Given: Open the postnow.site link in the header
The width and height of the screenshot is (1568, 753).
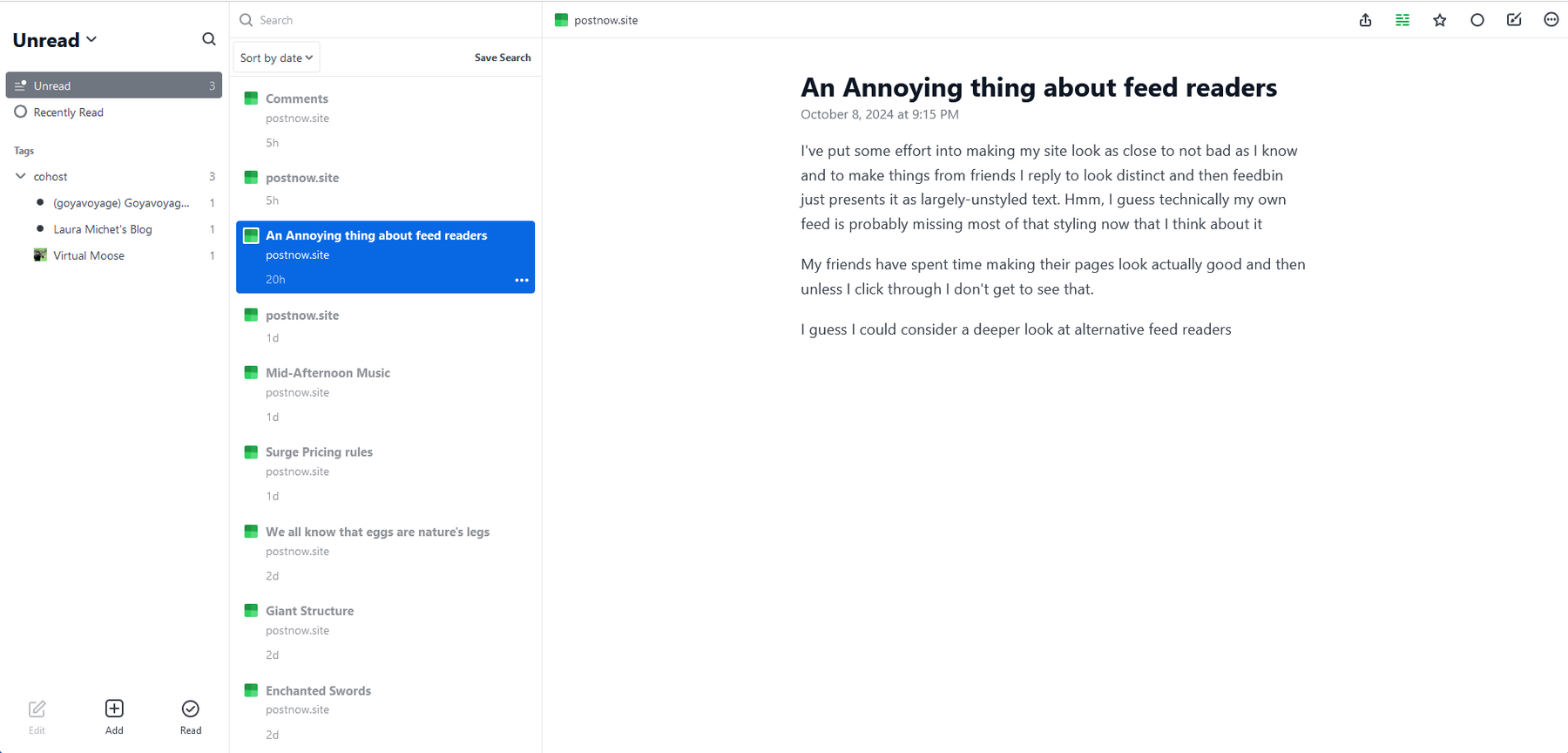Looking at the screenshot, I should point(605,20).
